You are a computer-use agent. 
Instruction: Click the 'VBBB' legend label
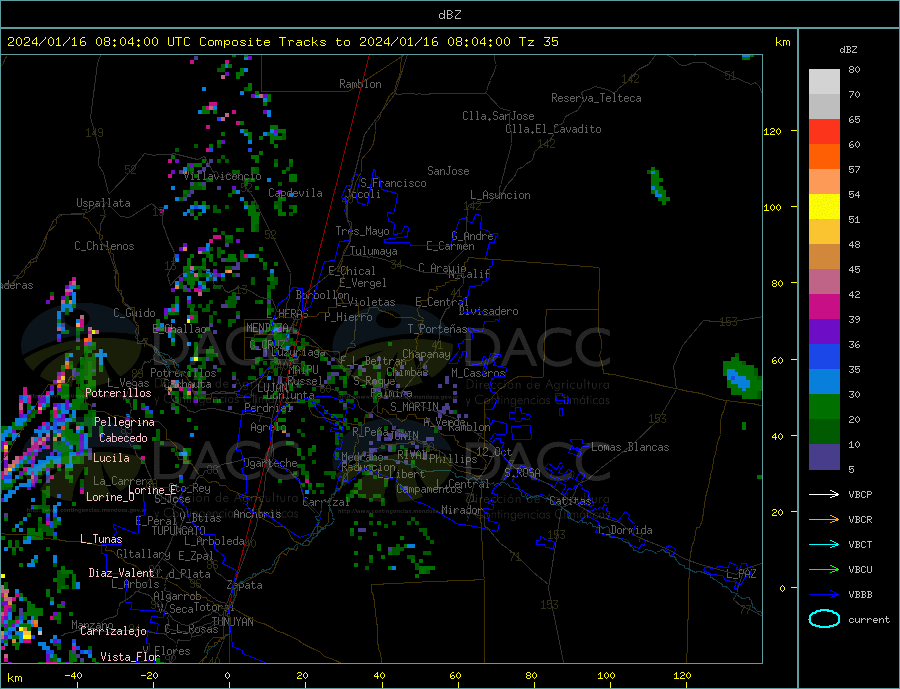(860, 594)
